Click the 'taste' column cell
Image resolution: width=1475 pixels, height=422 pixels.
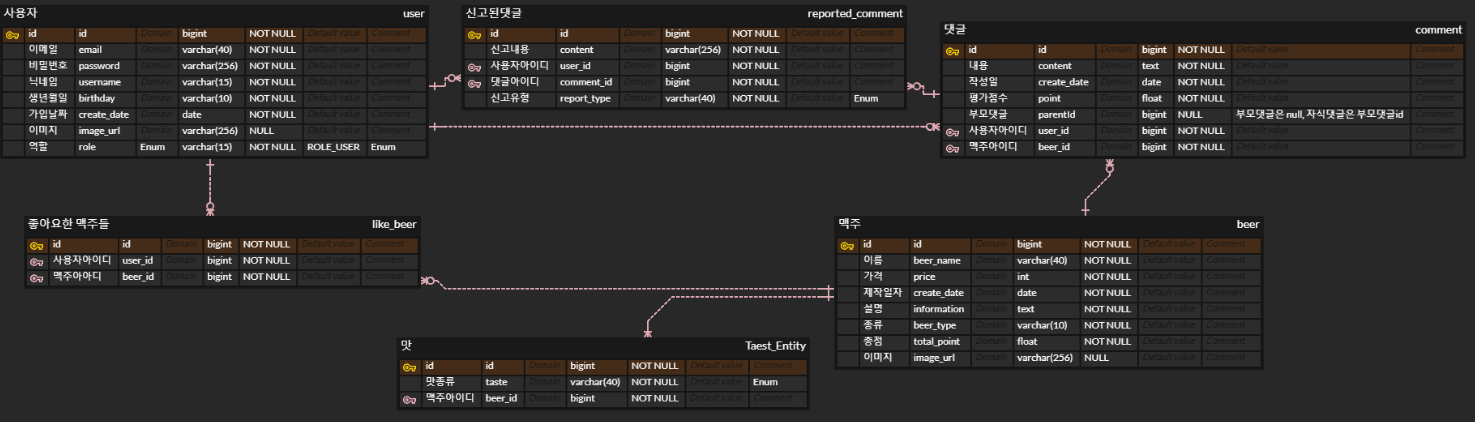504,382
